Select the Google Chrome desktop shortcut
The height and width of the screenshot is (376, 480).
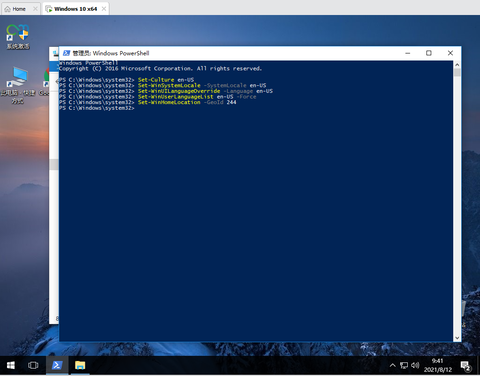coord(45,82)
